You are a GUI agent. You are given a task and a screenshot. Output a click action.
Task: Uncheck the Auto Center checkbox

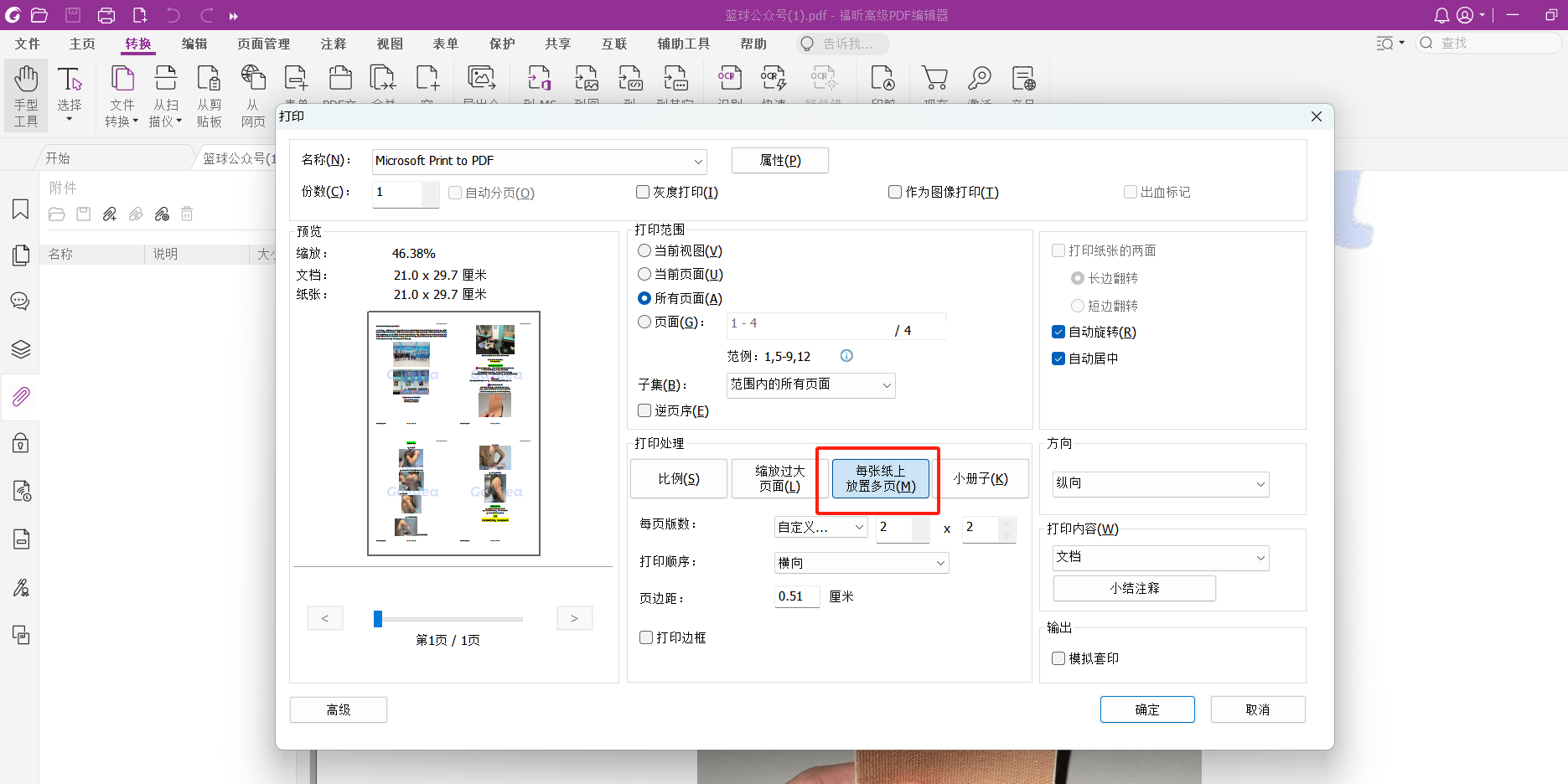click(x=1058, y=358)
